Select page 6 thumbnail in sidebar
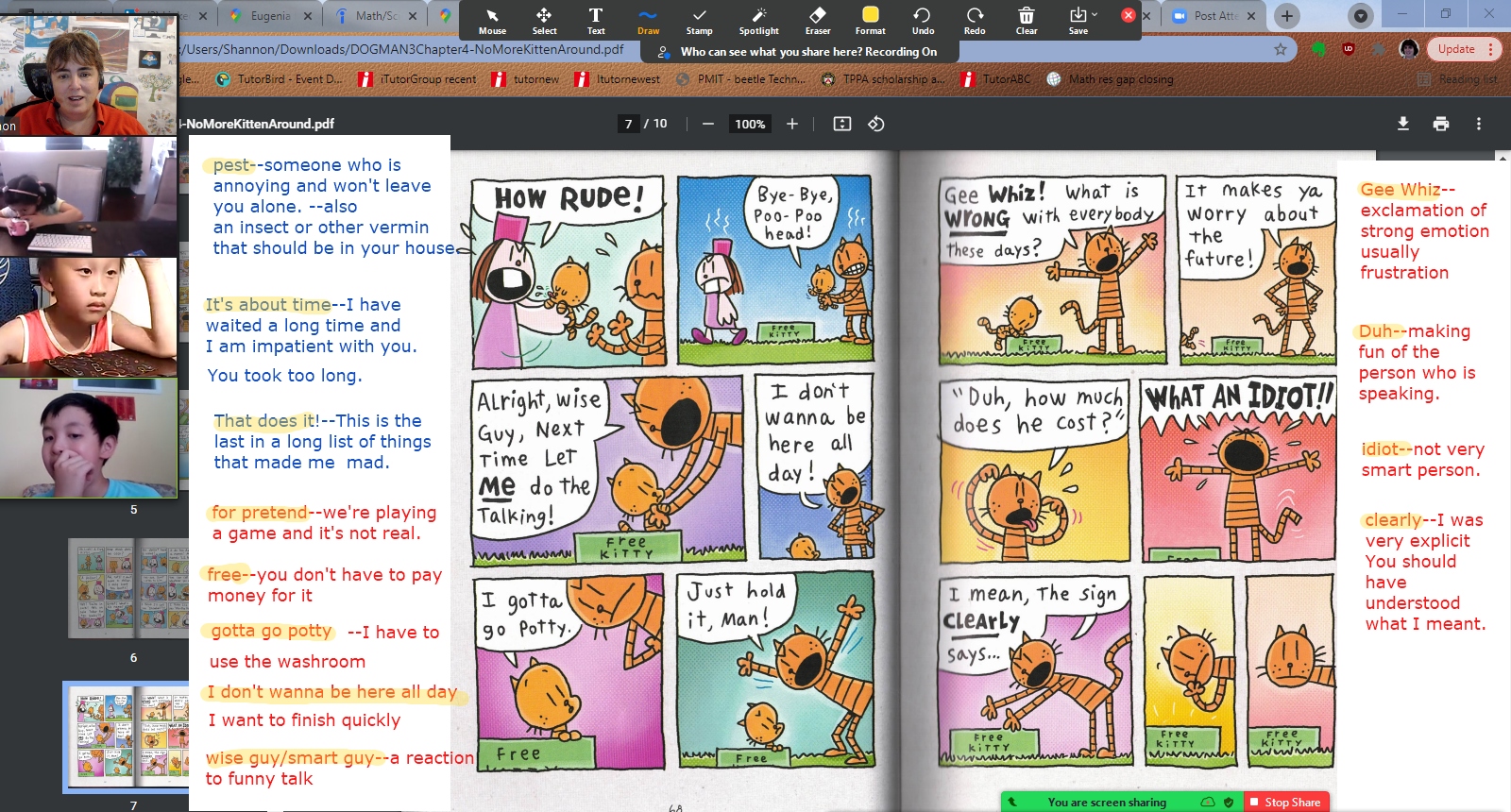The image size is (1511, 812). point(130,588)
